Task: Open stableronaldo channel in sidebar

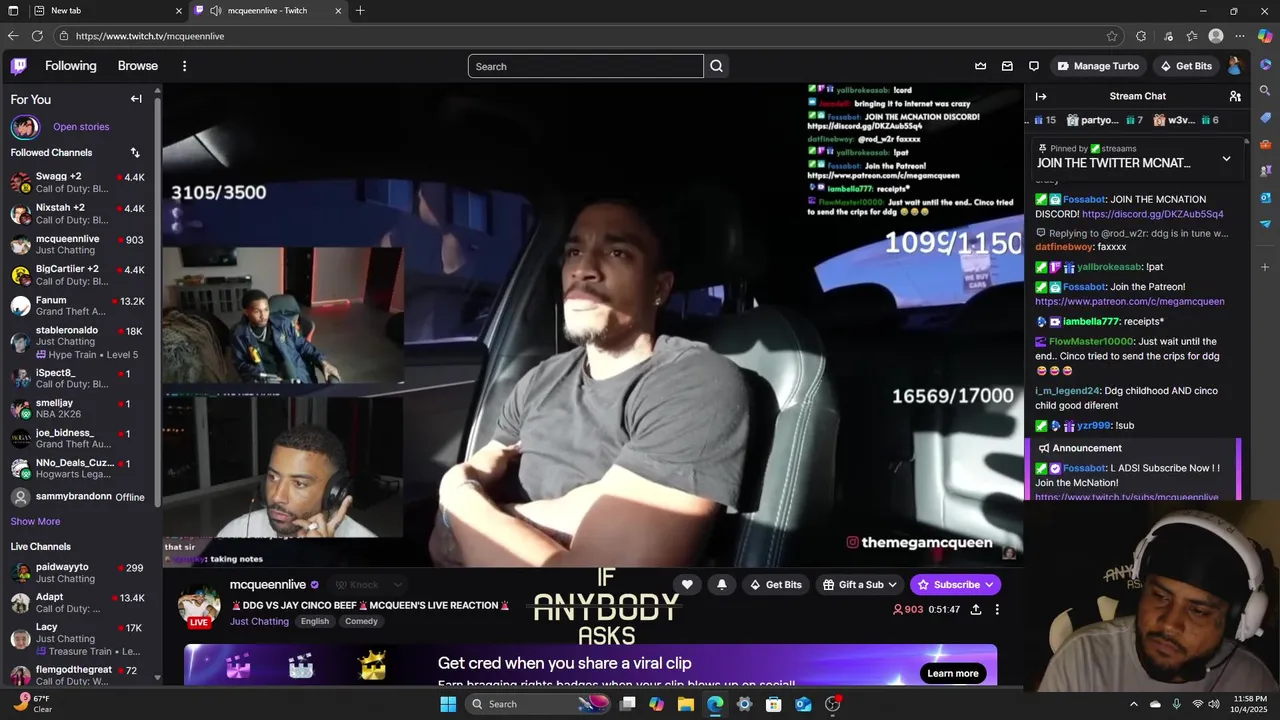Action: pos(78,342)
